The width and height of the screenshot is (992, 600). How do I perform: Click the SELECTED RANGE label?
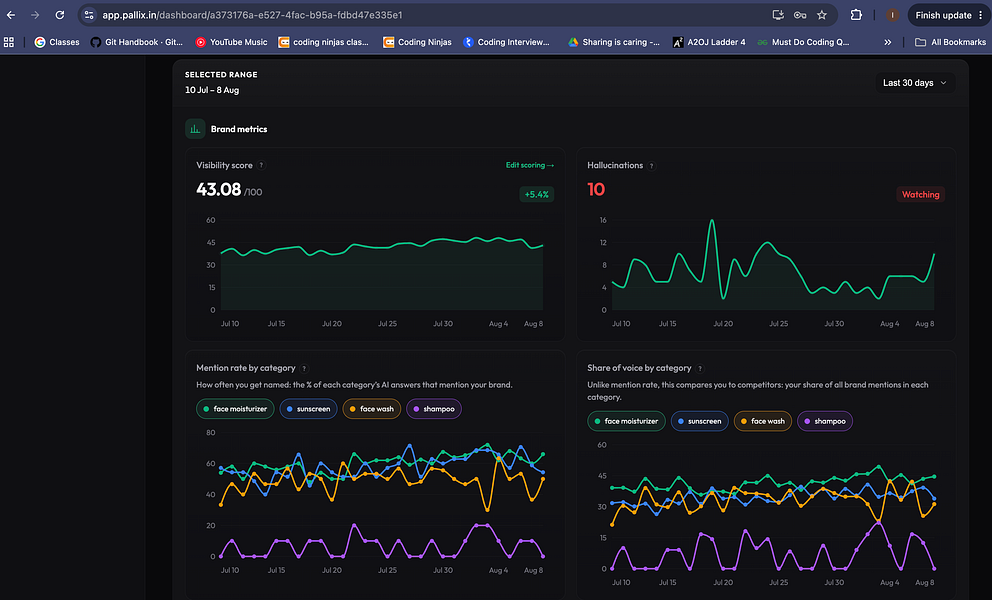221,75
